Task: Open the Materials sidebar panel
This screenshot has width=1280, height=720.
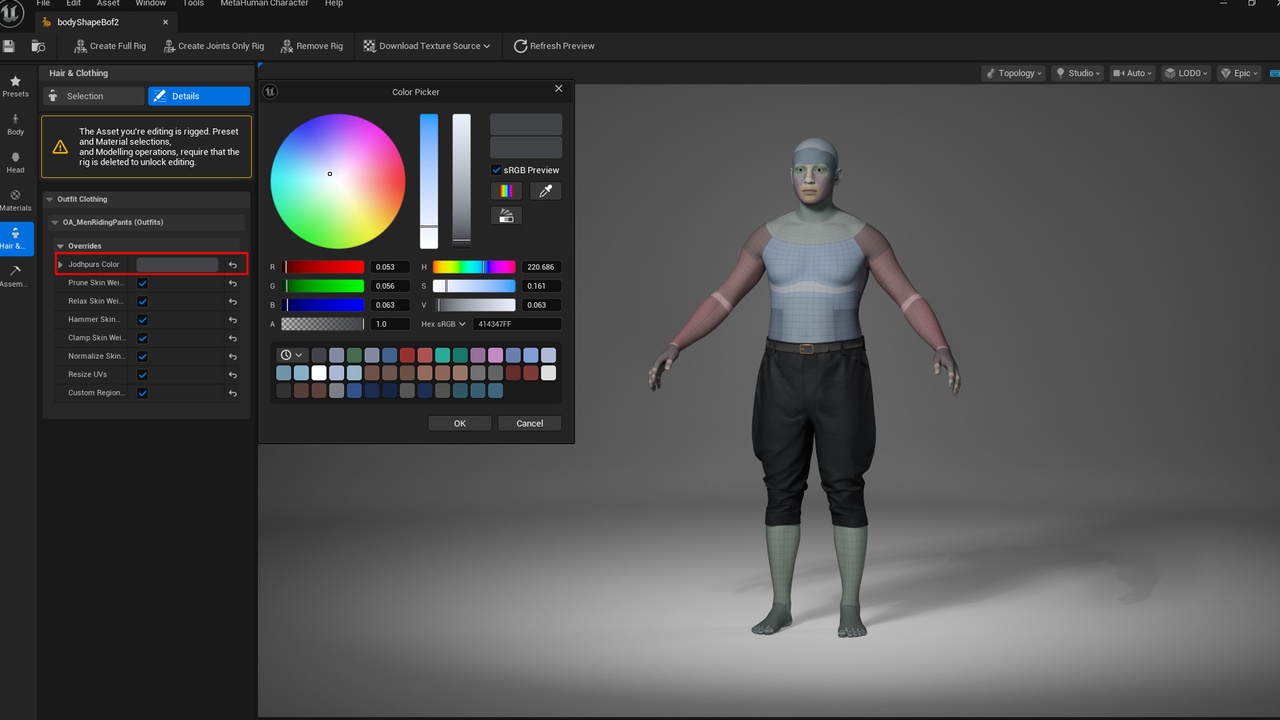Action: [x=15, y=200]
